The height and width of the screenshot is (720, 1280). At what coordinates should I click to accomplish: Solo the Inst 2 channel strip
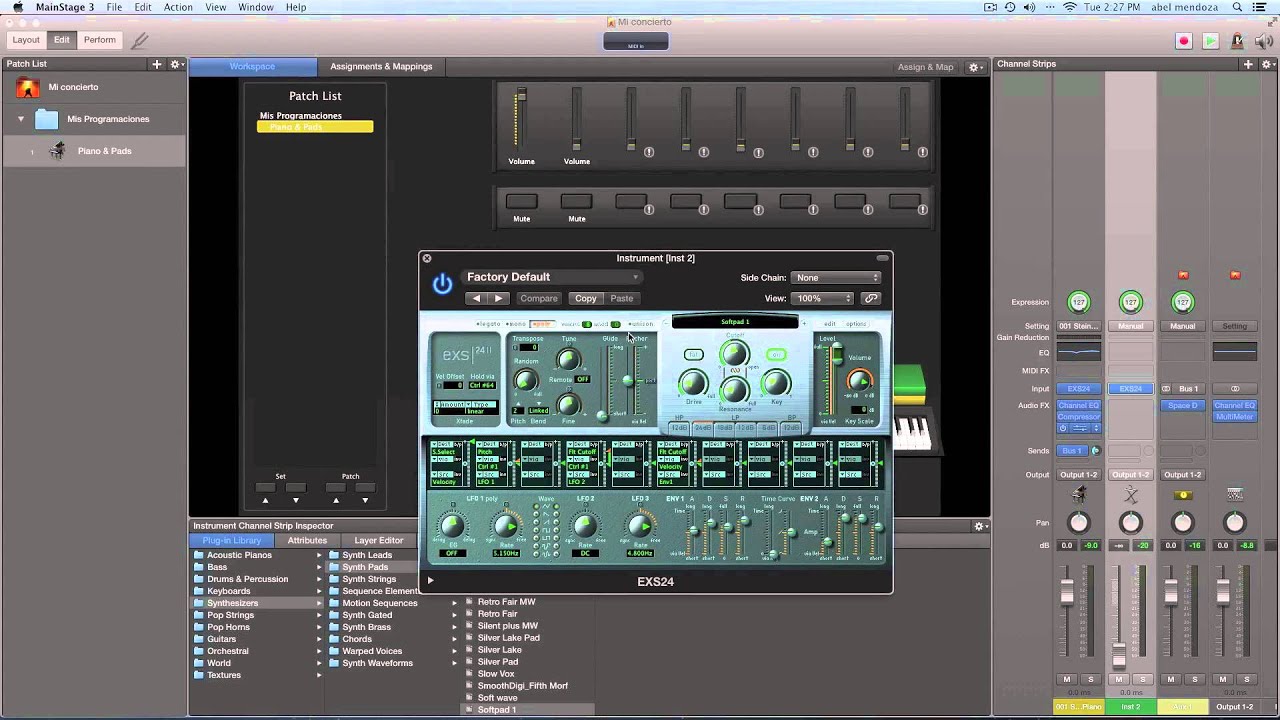1143,679
